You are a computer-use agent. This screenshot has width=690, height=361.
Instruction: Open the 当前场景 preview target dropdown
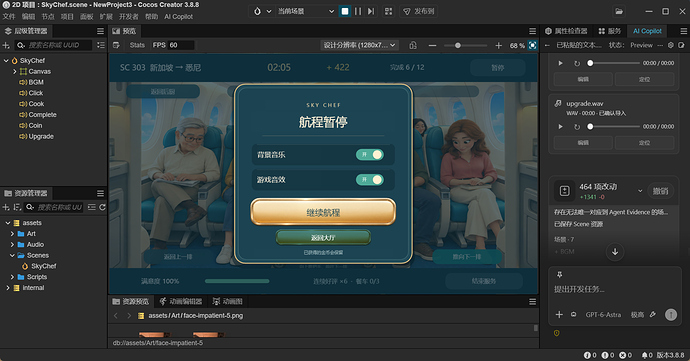click(306, 11)
